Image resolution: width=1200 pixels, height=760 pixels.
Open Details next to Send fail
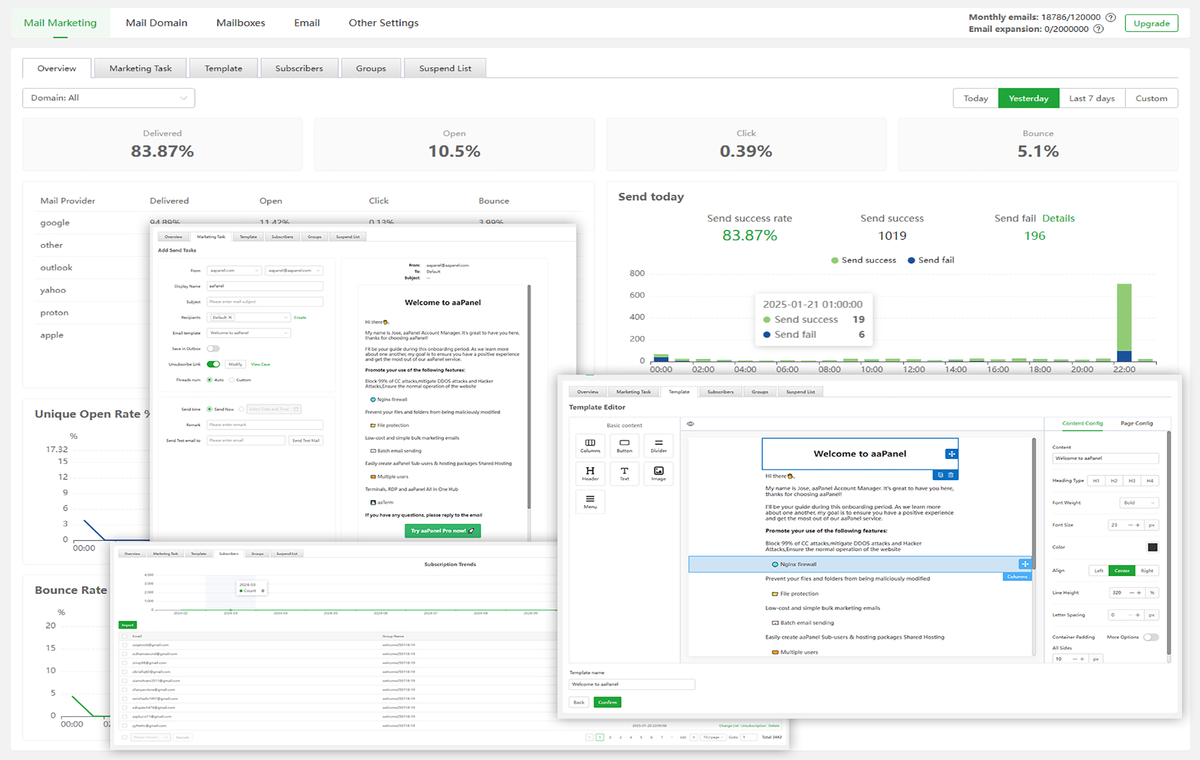pos(1059,218)
